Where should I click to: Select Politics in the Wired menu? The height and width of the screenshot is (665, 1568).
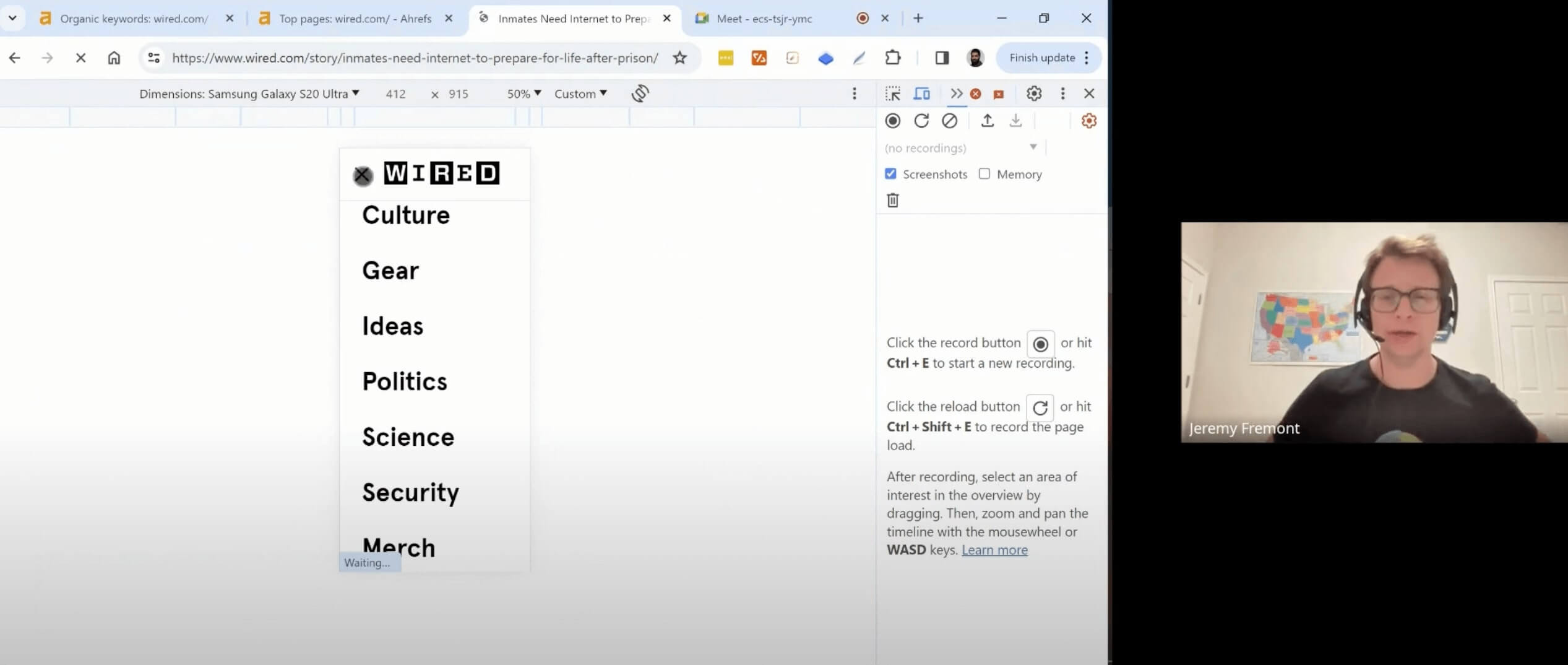pyautogui.click(x=405, y=381)
